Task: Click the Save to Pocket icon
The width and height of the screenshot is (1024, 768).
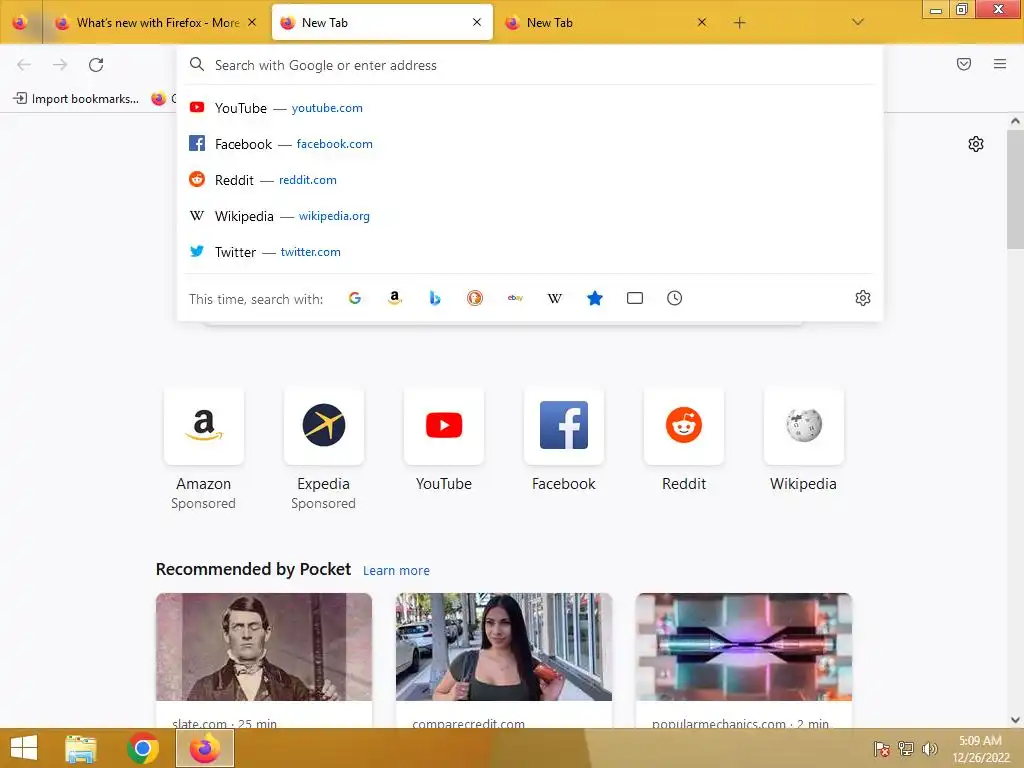Action: (964, 64)
